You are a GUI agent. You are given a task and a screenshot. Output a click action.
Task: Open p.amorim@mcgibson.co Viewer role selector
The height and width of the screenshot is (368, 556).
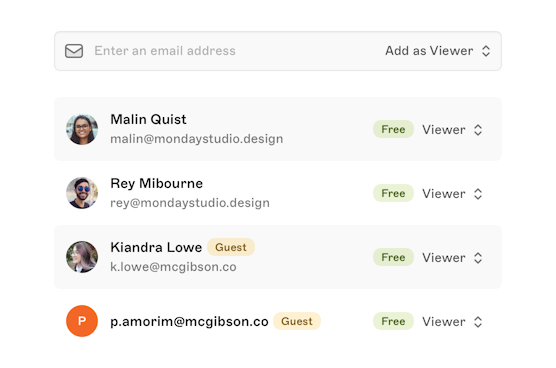(452, 322)
